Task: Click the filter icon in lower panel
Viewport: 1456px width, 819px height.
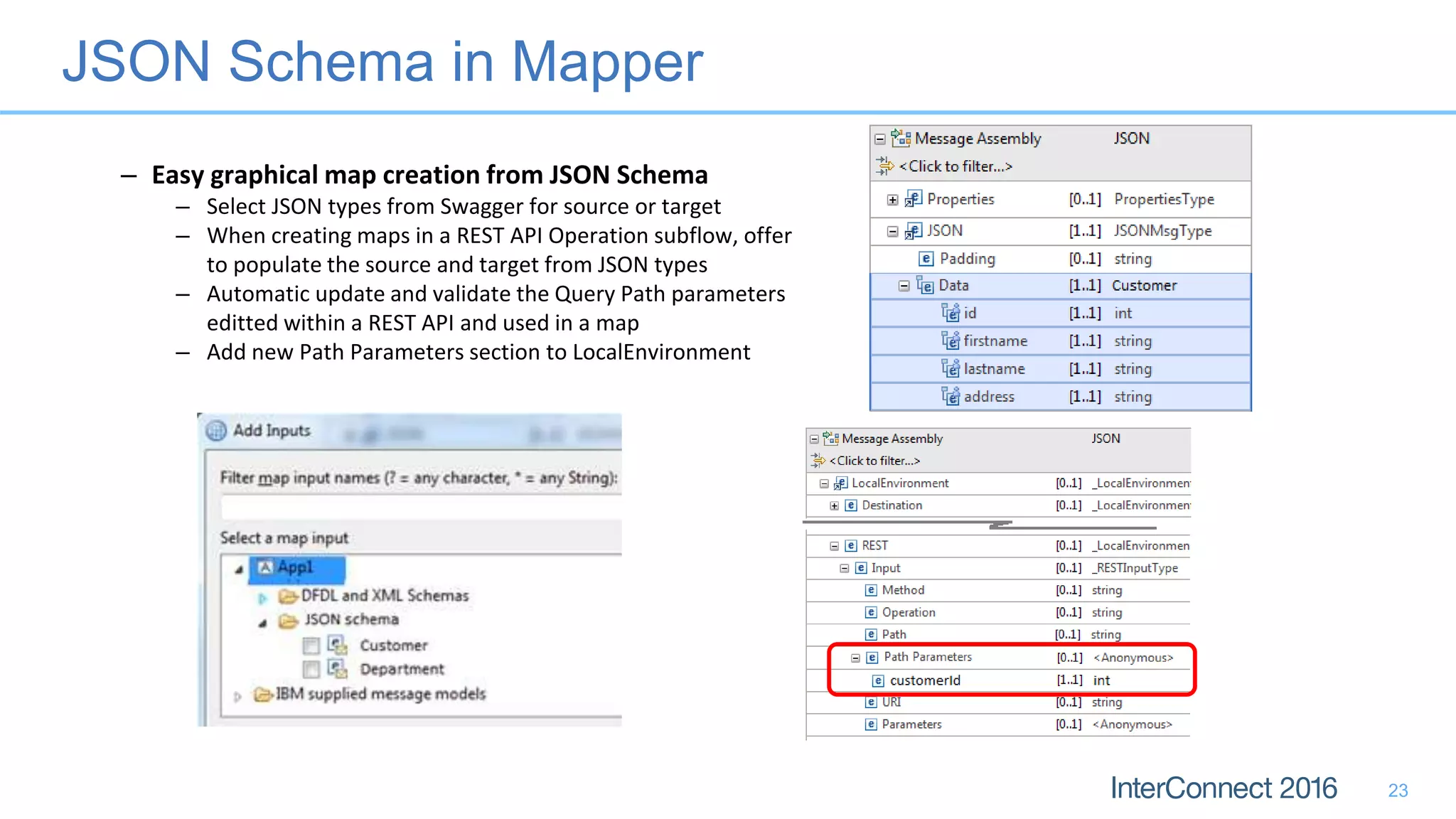Action: (x=818, y=461)
